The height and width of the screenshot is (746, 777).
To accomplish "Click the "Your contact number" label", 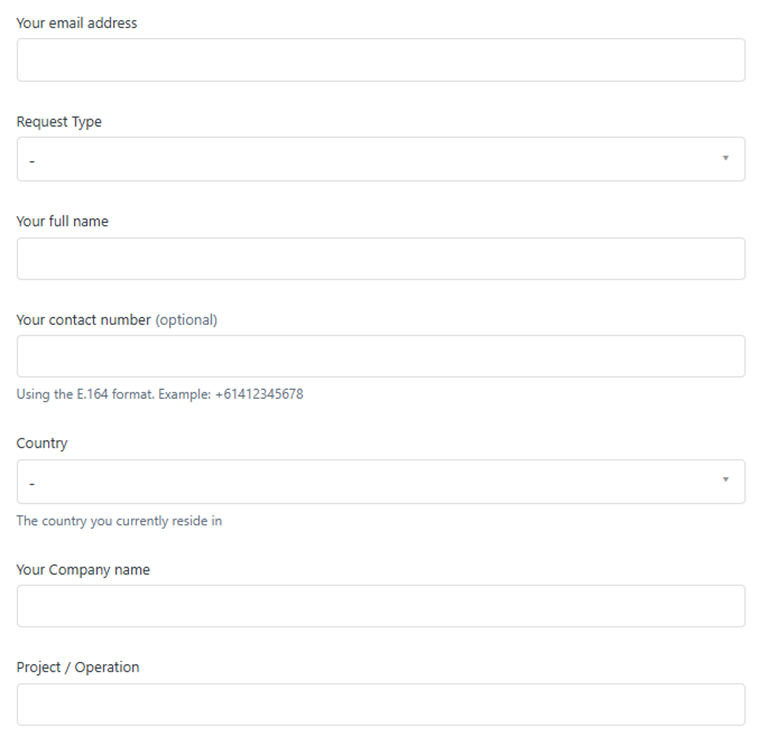I will point(84,320).
